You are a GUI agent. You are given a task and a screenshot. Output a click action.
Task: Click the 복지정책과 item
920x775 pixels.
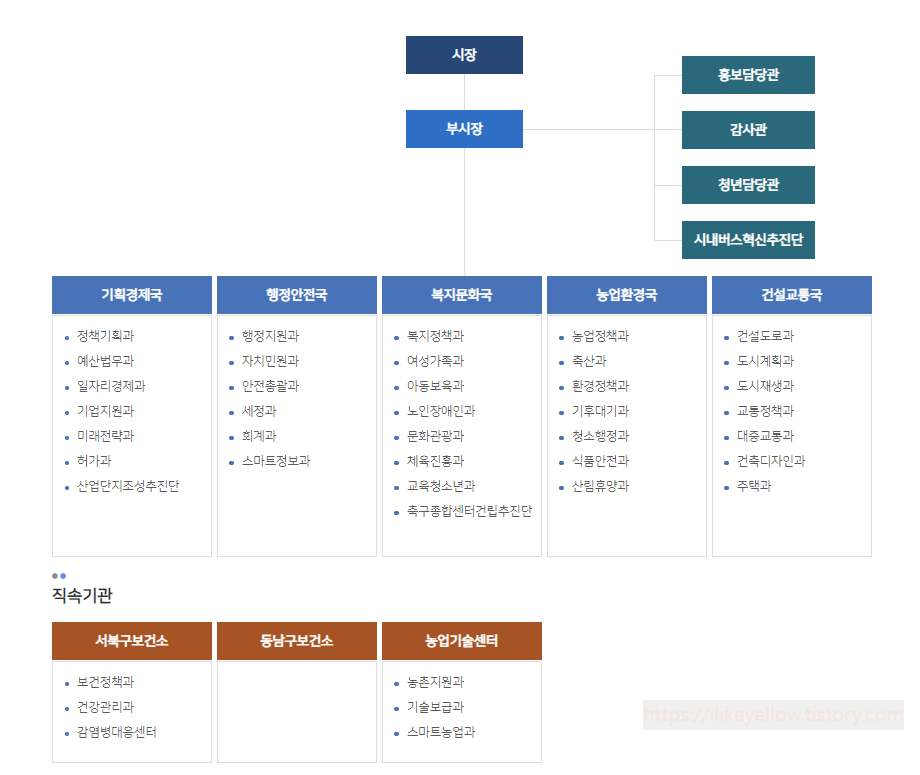point(435,336)
